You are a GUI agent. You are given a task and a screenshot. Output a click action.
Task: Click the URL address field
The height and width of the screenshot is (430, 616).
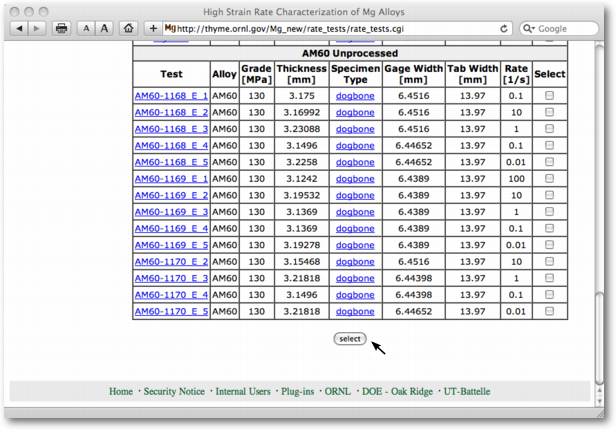coord(330,29)
